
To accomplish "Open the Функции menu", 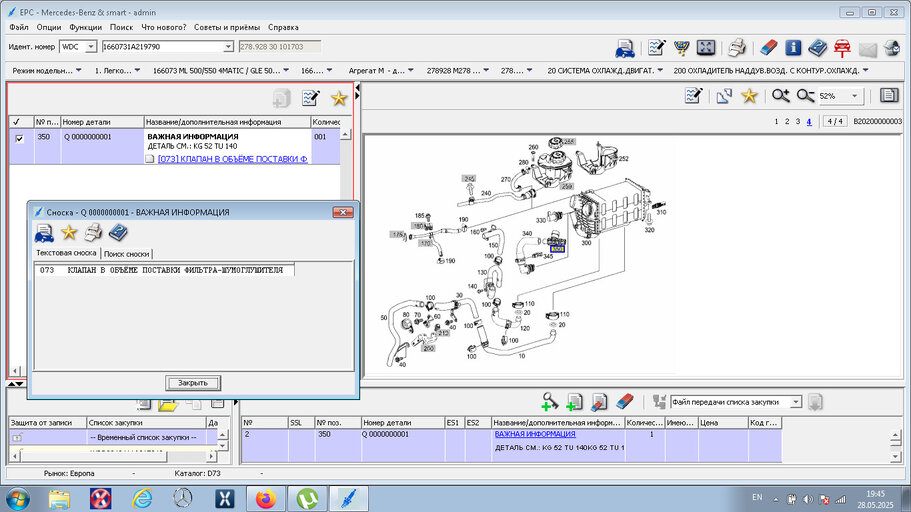I will click(85, 27).
